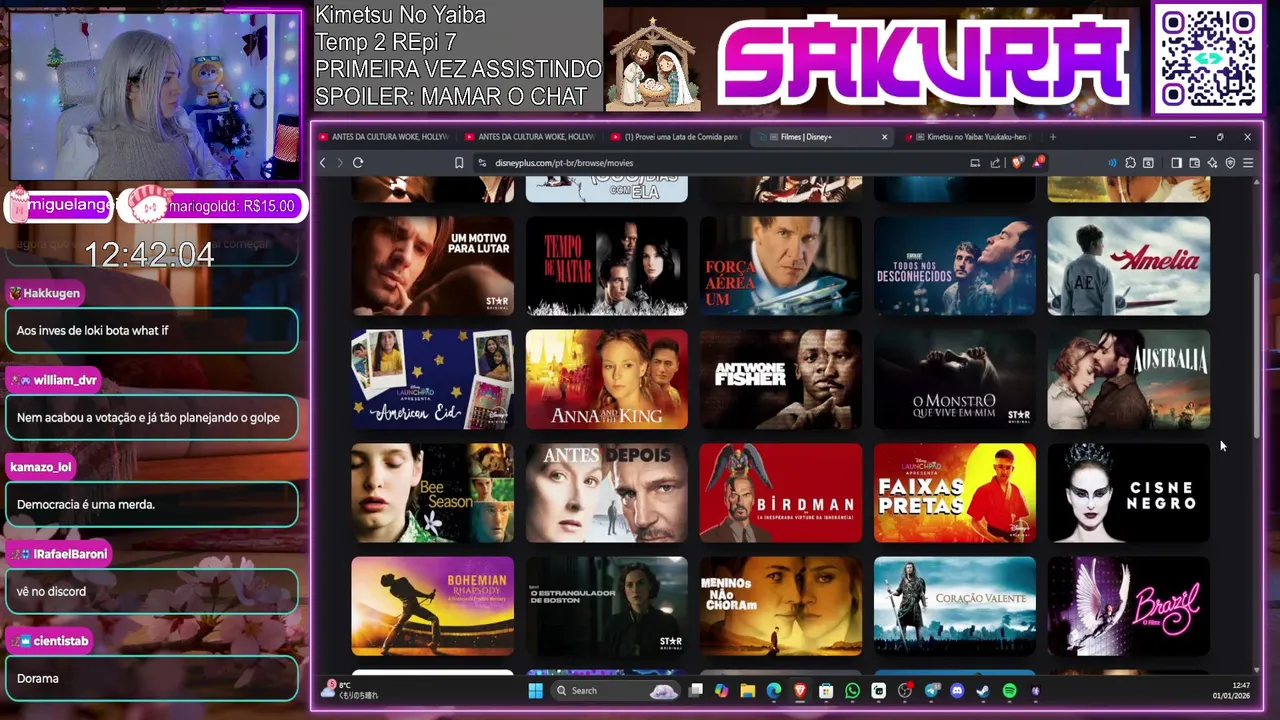
Task: Click the chat username william_dvr
Action: point(64,380)
